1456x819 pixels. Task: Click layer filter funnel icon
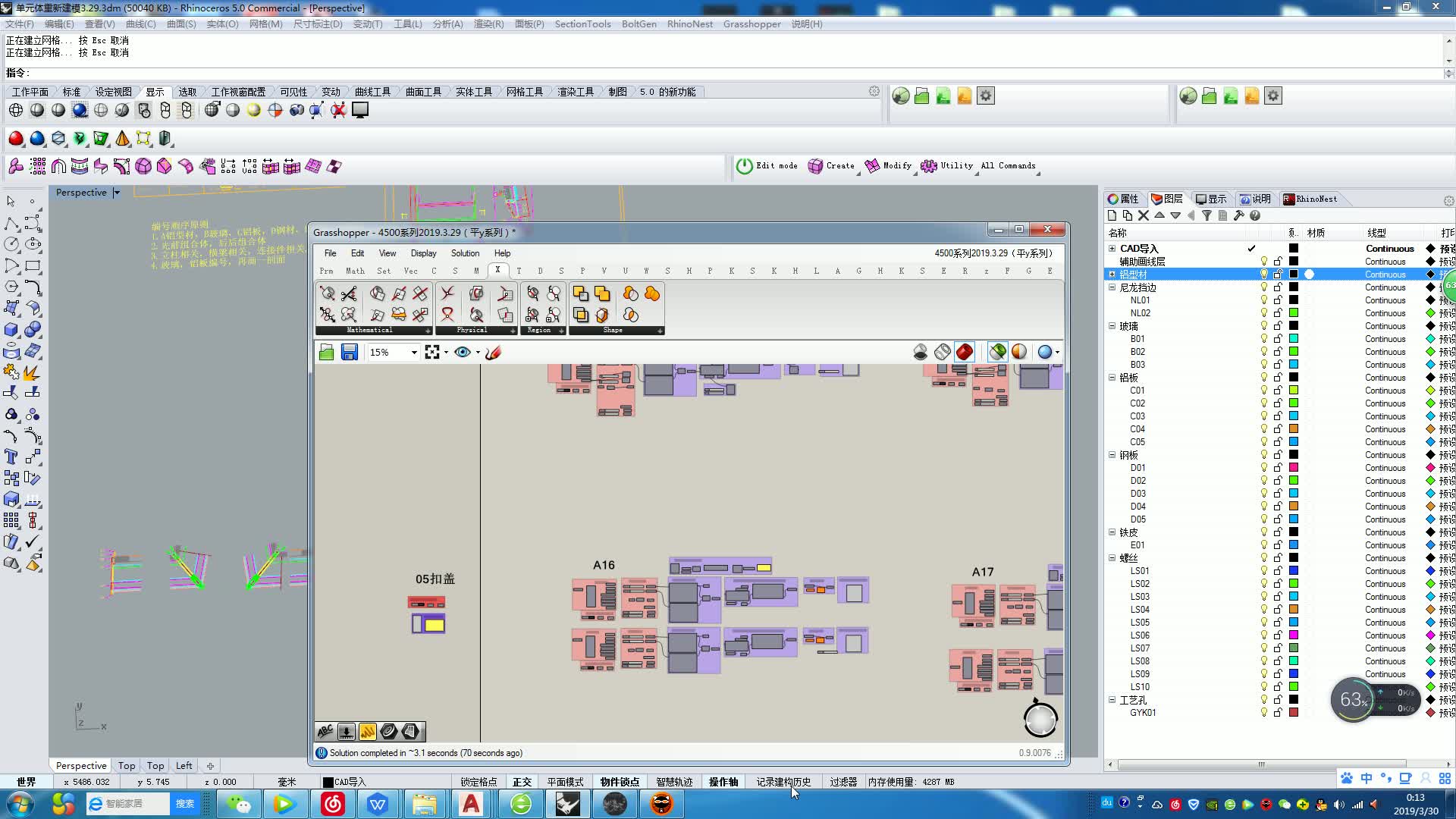(1207, 215)
